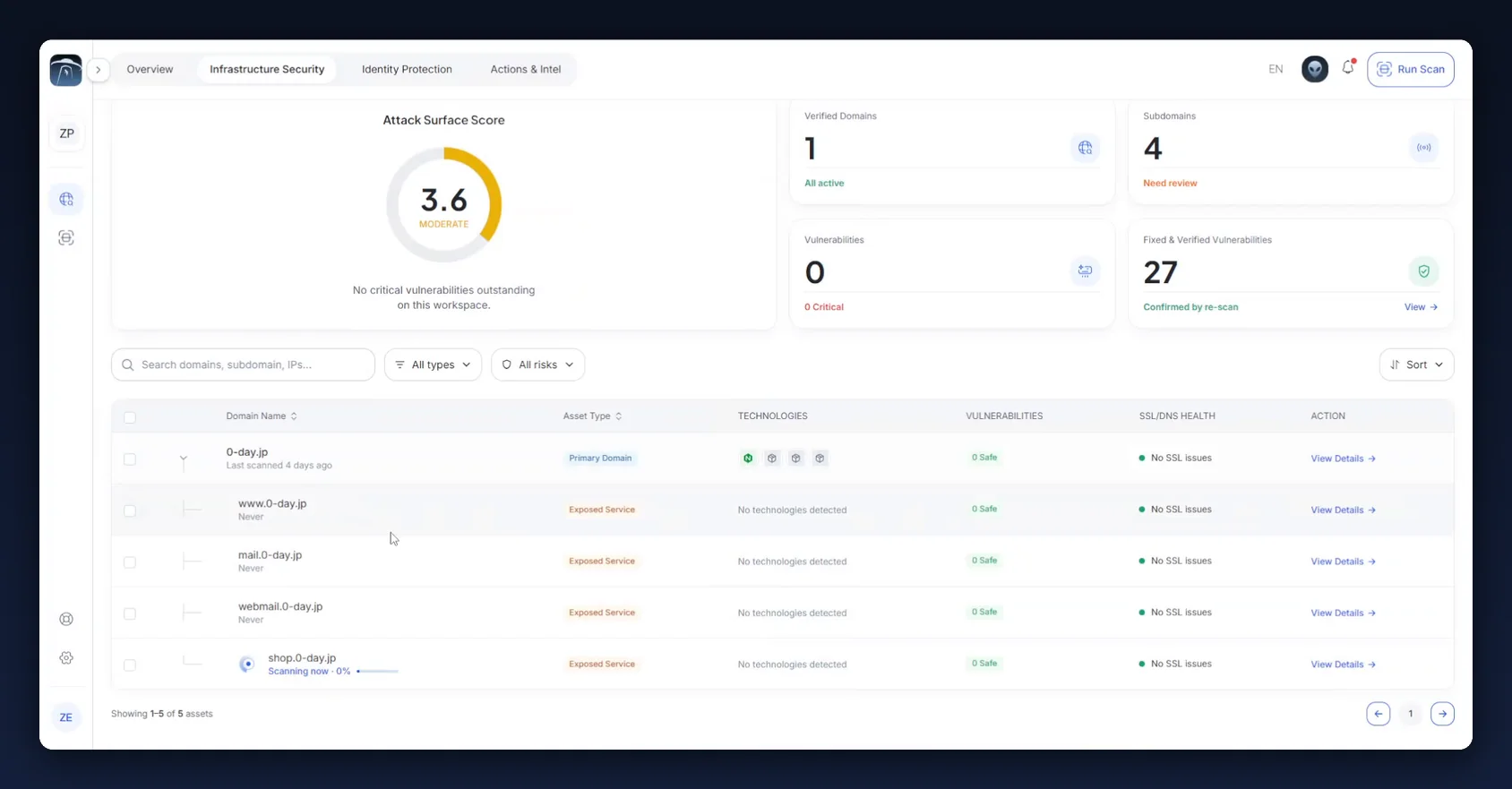Click the Run Scan button
Viewport: 1512px width, 789px height.
(1410, 69)
